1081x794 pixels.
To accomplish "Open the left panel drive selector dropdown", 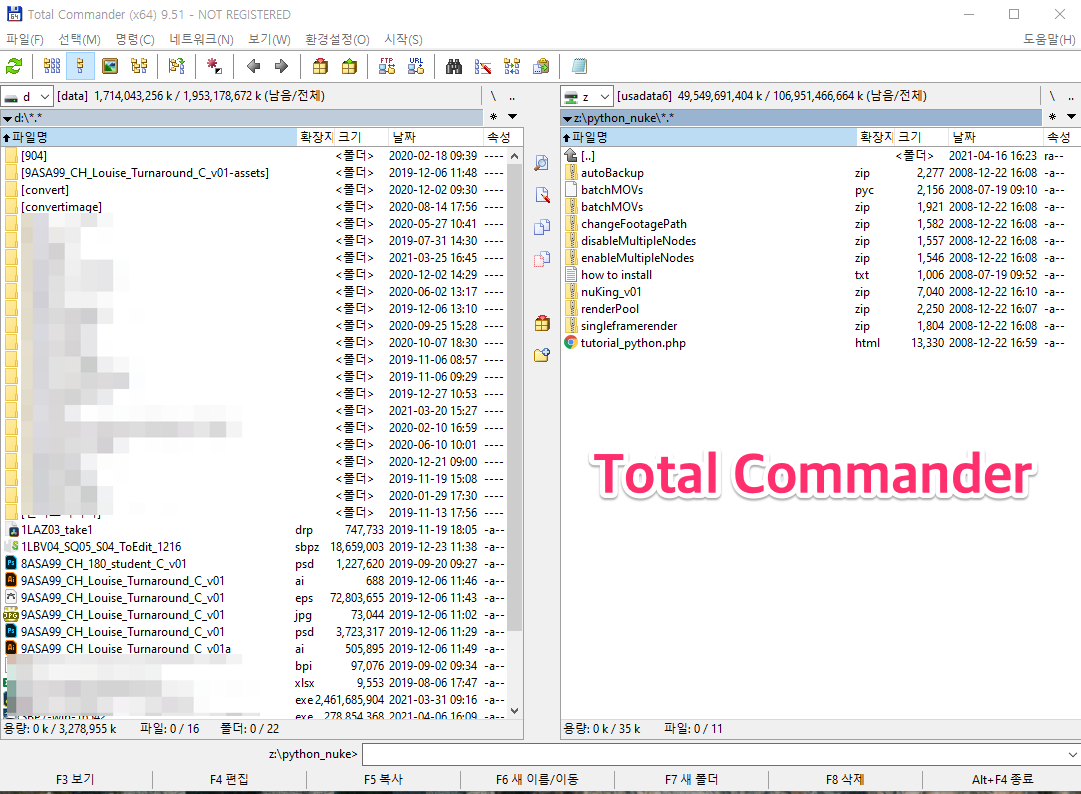I will click(x=26, y=95).
